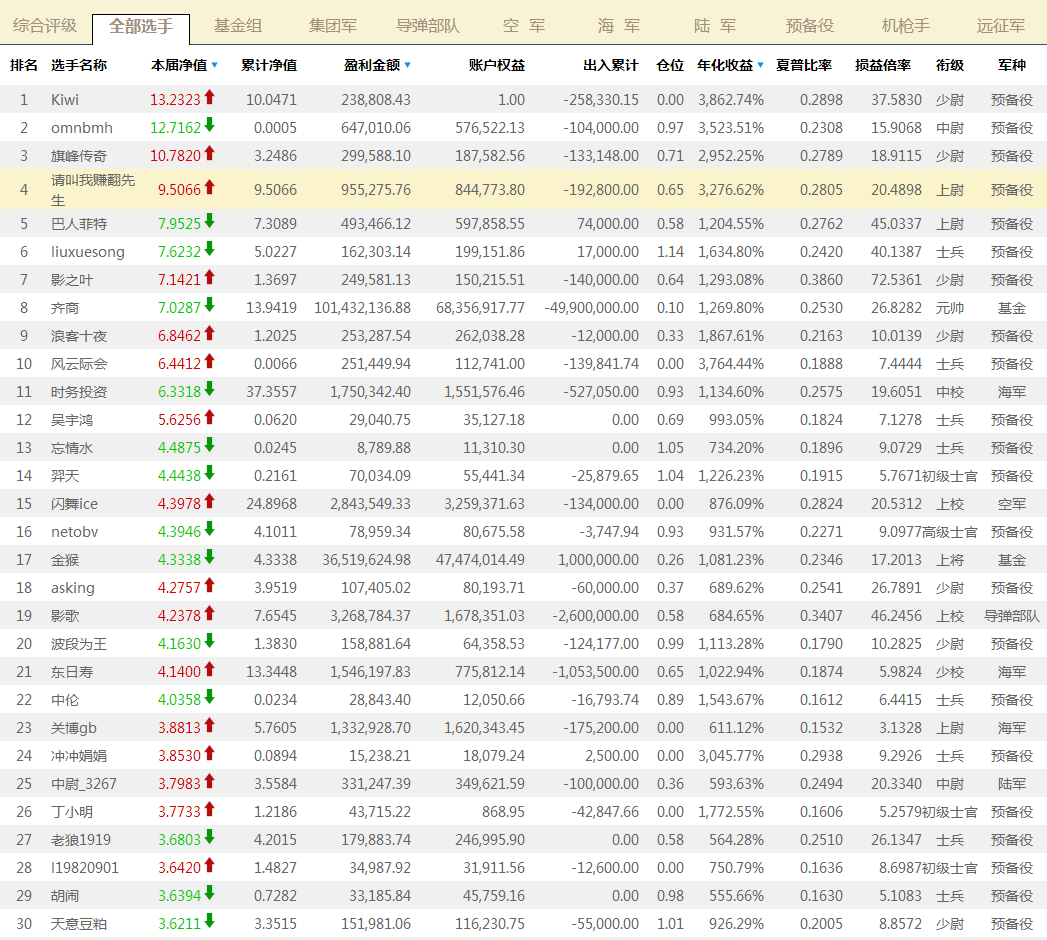Click the 账户权益 column header
The height and width of the screenshot is (940, 1047).
pos(497,65)
